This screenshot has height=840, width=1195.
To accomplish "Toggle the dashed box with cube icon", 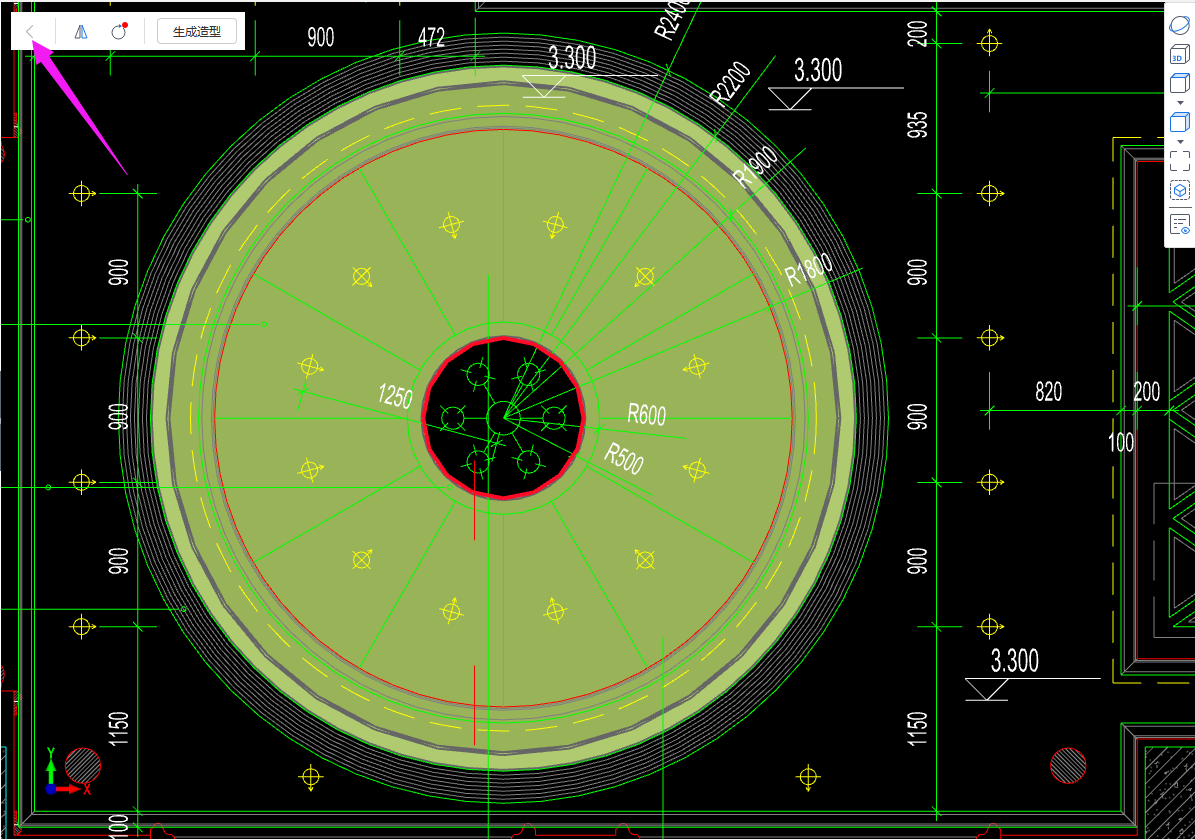I will [x=1180, y=191].
